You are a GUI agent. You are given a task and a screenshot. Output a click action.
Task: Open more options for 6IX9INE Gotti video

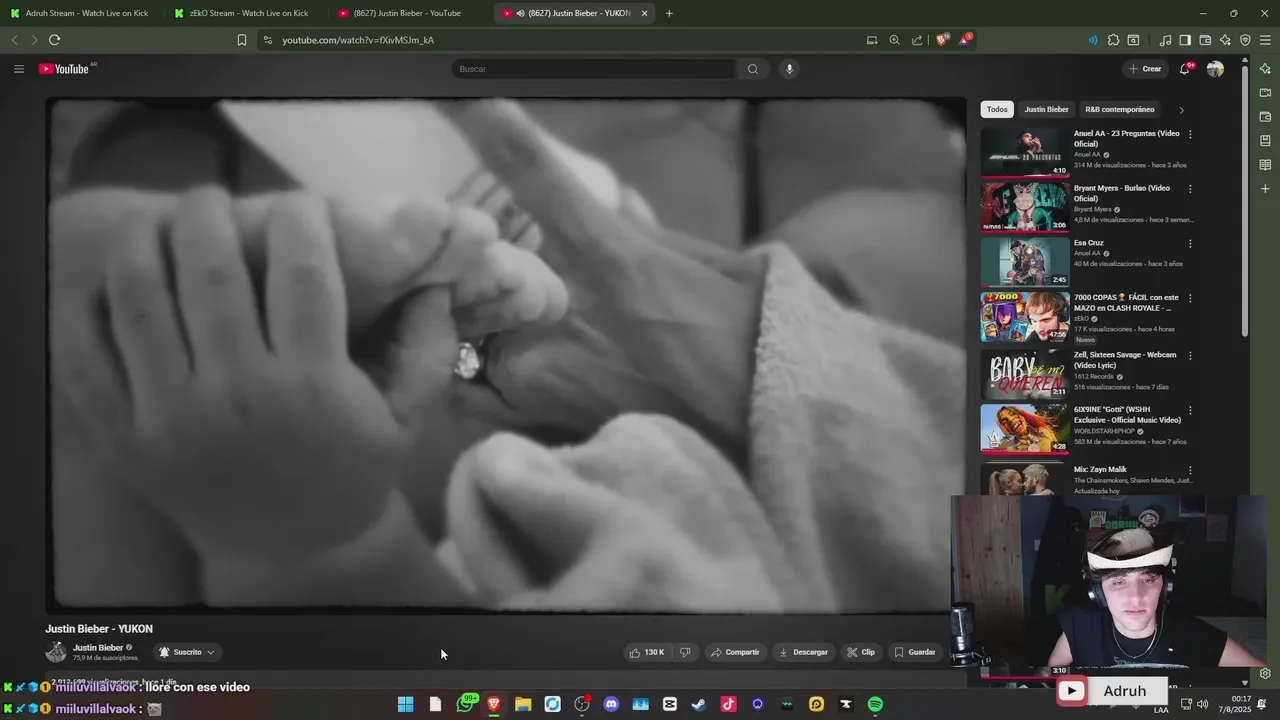[1189, 410]
